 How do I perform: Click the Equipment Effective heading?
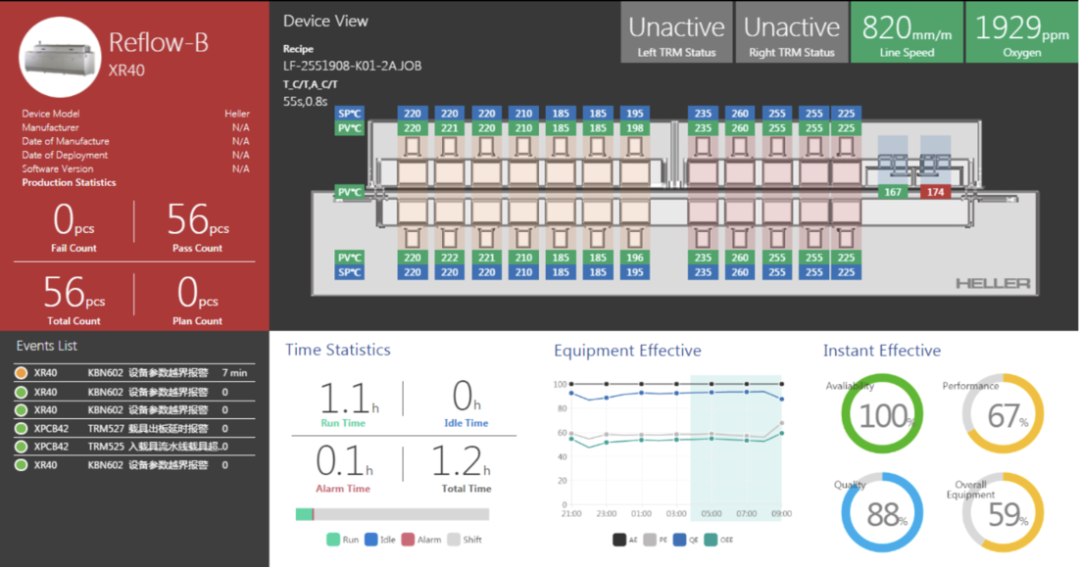tap(627, 350)
